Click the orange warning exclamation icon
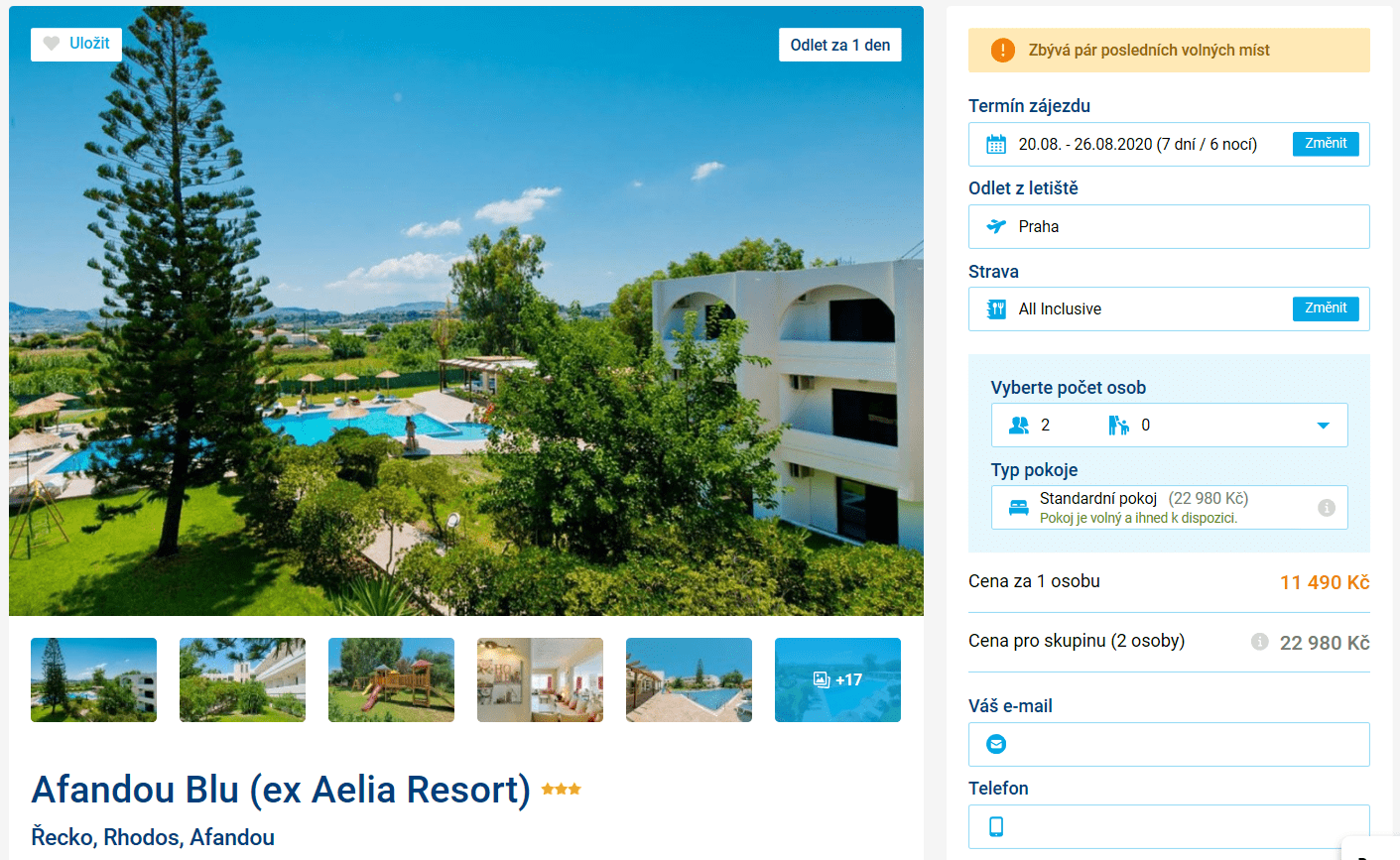1400x860 pixels. (1003, 50)
